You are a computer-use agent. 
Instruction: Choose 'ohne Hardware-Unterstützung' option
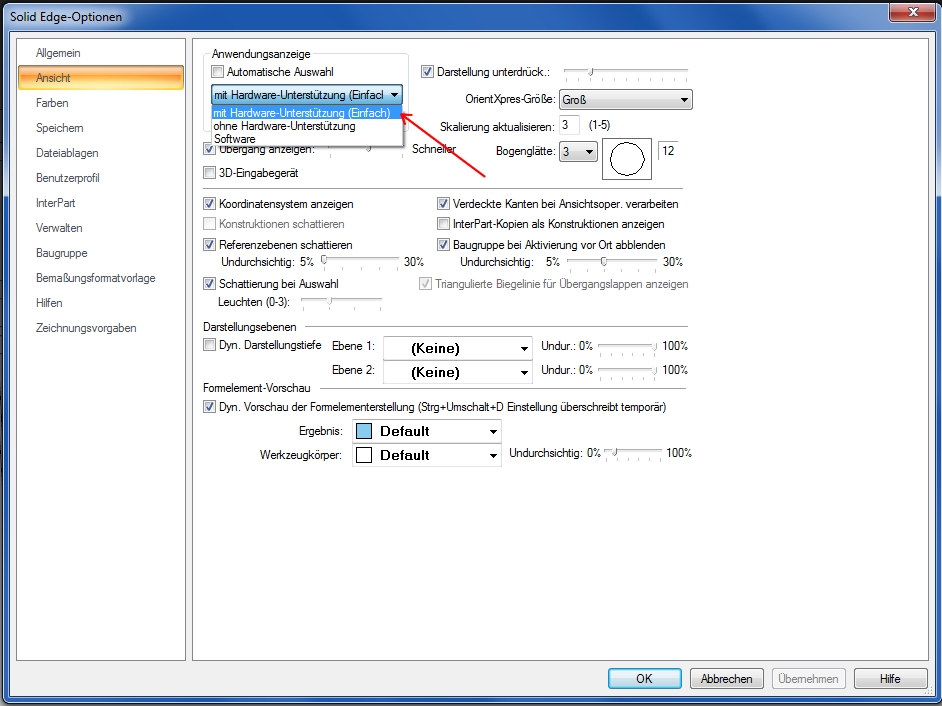tap(306, 126)
